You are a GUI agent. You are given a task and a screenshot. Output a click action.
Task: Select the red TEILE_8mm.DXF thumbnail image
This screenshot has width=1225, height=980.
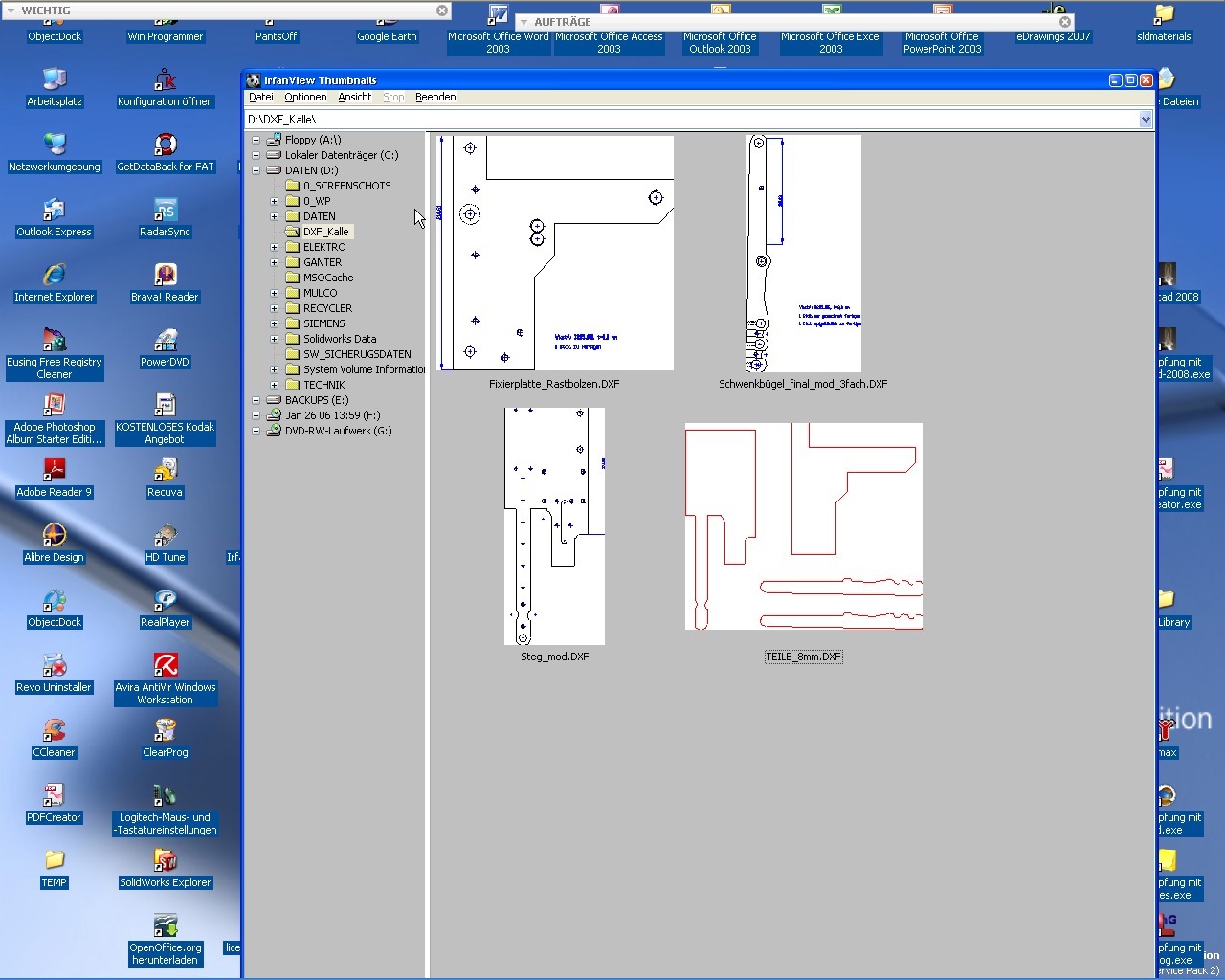pyautogui.click(x=804, y=526)
